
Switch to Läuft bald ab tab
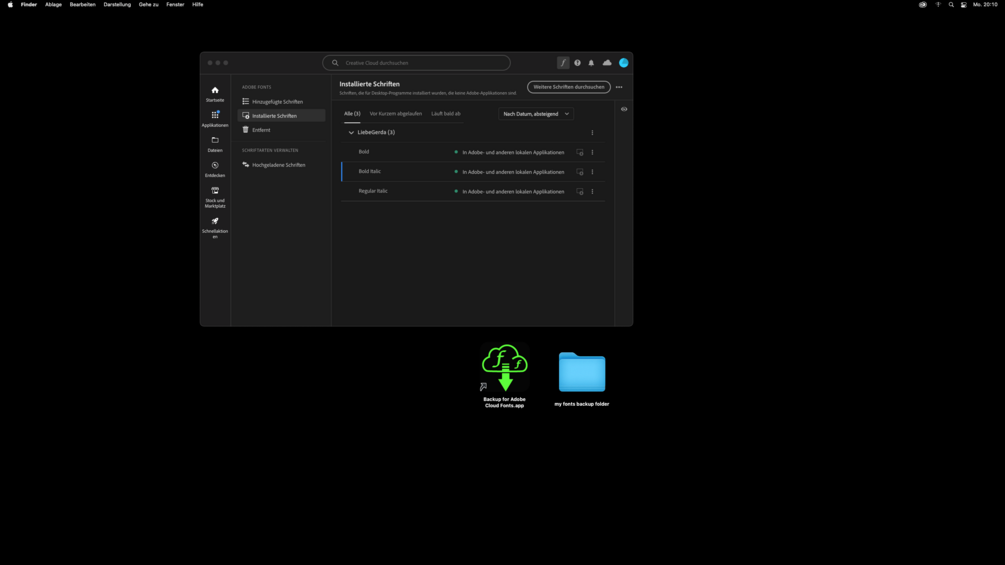point(445,113)
